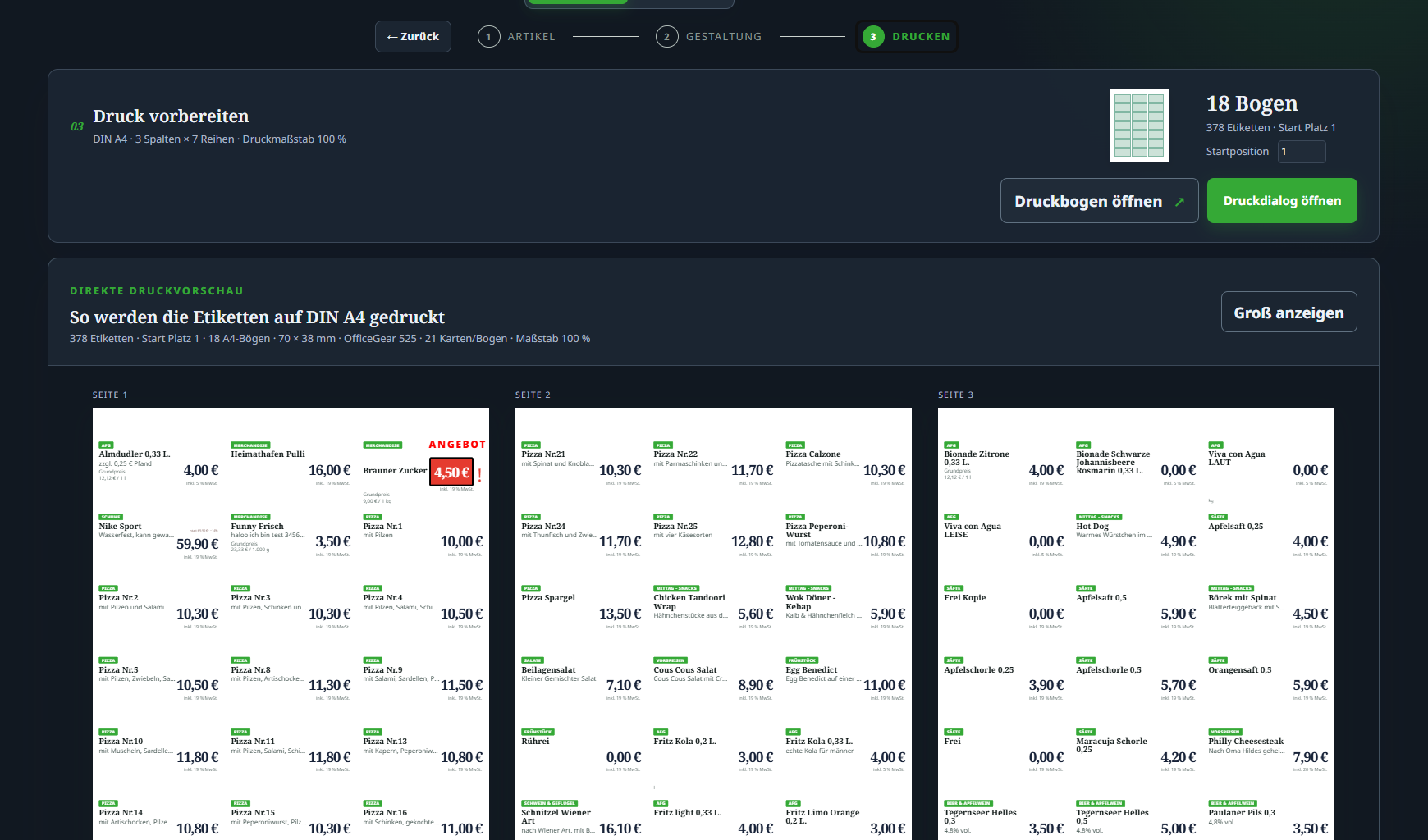Switch to step 2 Gestaltung
Image resolution: width=1428 pixels, height=840 pixels.
pyautogui.click(x=709, y=36)
